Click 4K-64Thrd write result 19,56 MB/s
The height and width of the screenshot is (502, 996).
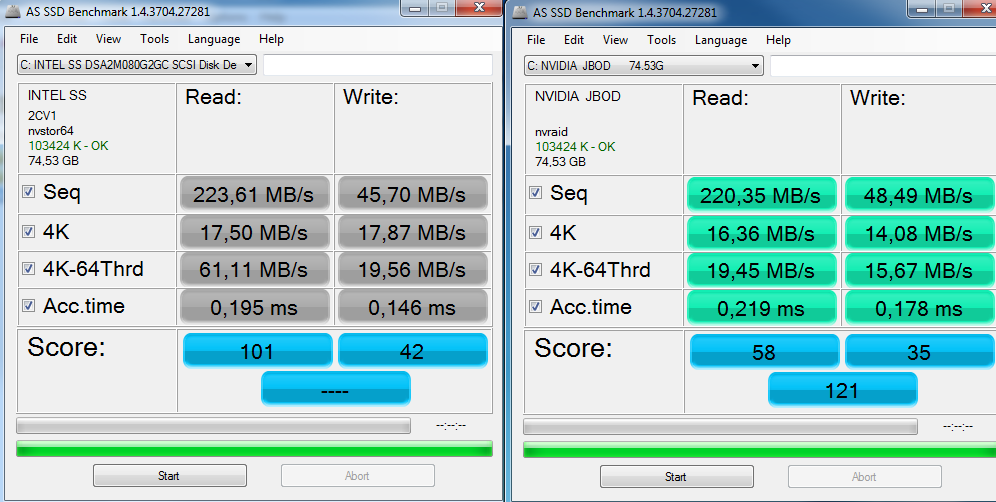412,269
